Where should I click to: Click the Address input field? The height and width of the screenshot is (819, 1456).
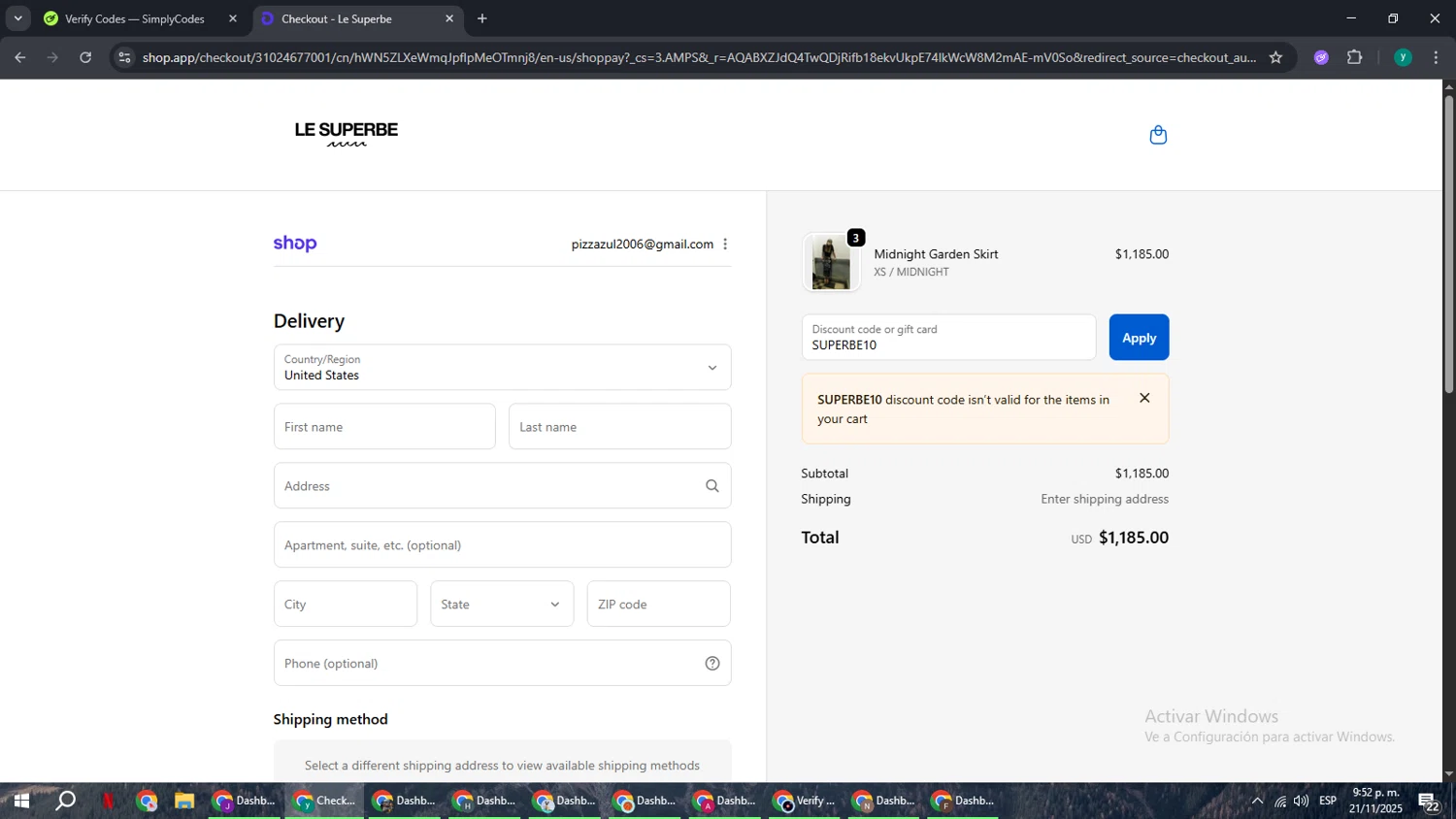click(502, 485)
